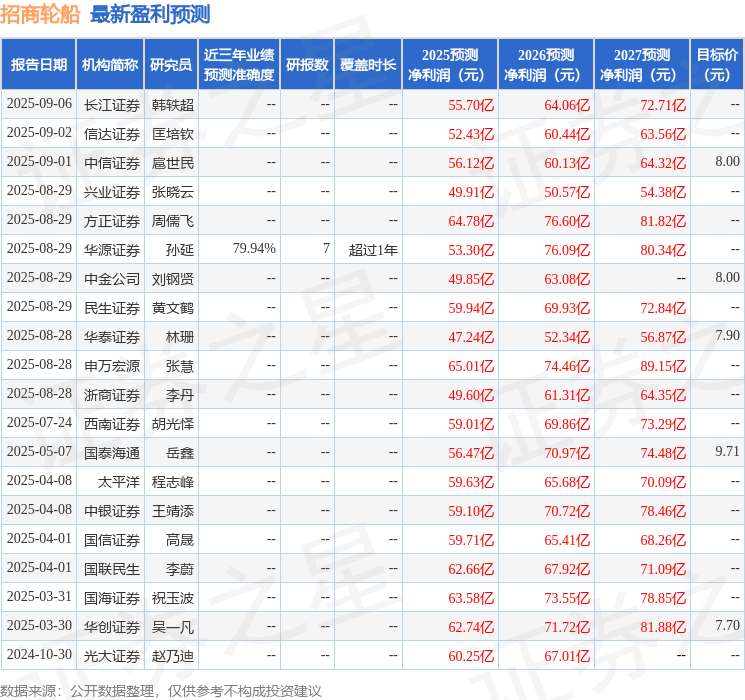This screenshot has width=745, height=700.
Task: Click the 55.70亿 profit value
Action: tap(471, 105)
